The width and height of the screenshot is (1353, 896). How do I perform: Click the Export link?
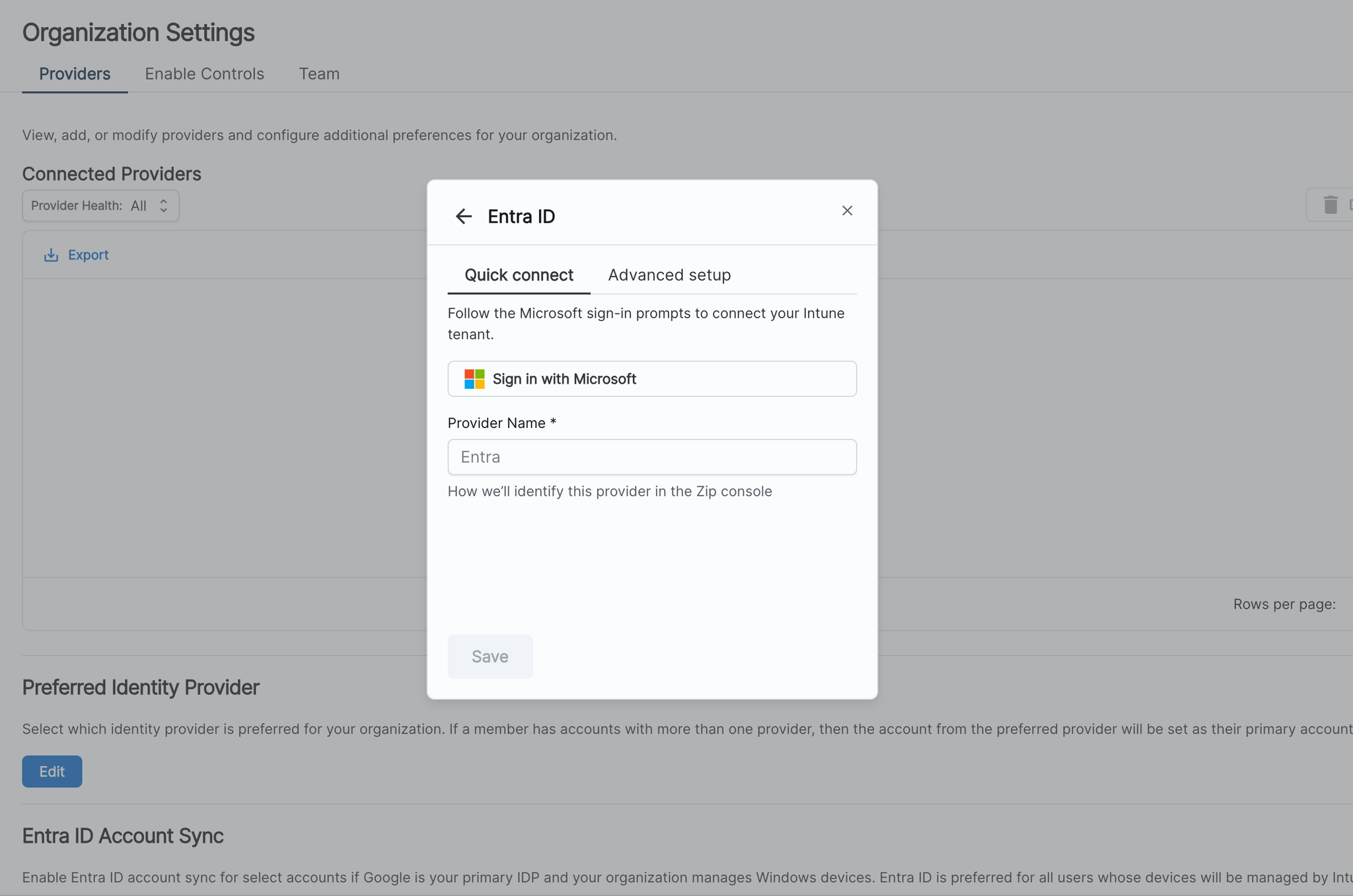pyautogui.click(x=88, y=255)
